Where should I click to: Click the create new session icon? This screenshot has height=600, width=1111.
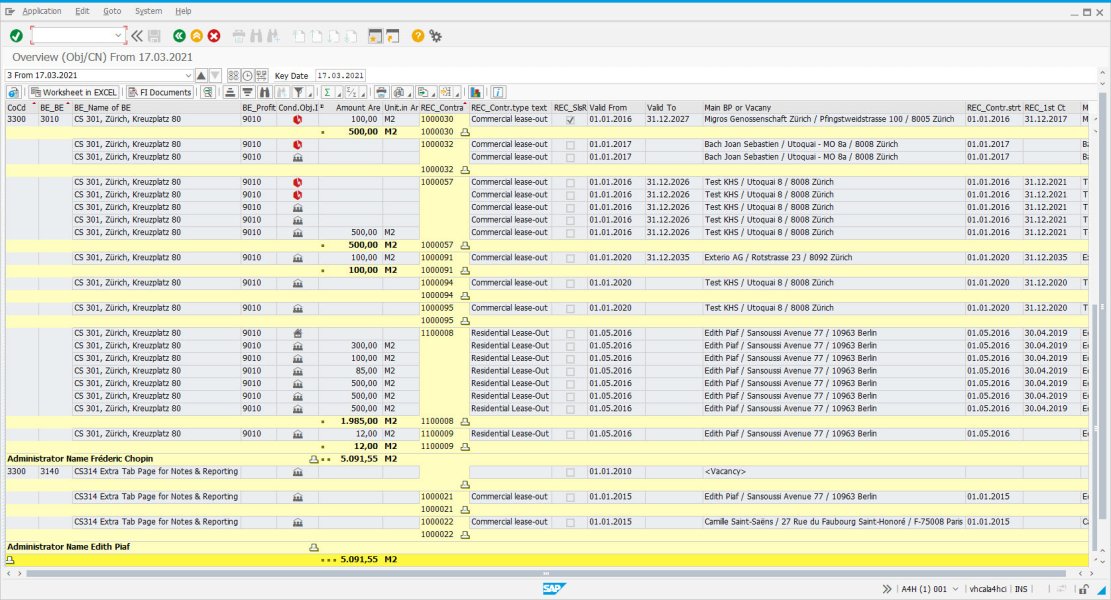[375, 35]
